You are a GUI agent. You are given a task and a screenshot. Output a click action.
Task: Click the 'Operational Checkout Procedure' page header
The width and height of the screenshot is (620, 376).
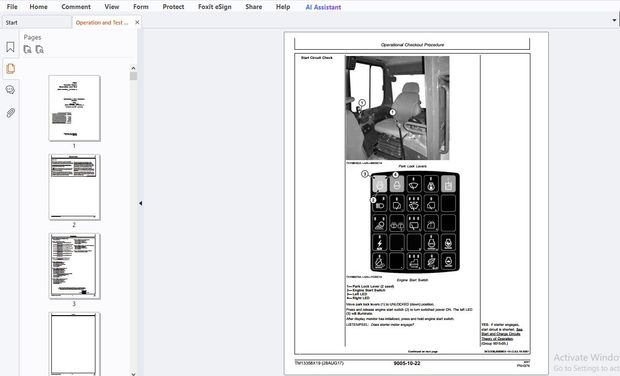412,45
